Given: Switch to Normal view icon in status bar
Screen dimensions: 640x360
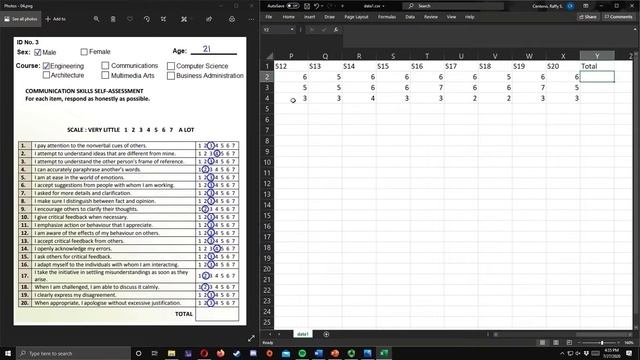Looking at the screenshot, I should pyautogui.click(x=542, y=342).
